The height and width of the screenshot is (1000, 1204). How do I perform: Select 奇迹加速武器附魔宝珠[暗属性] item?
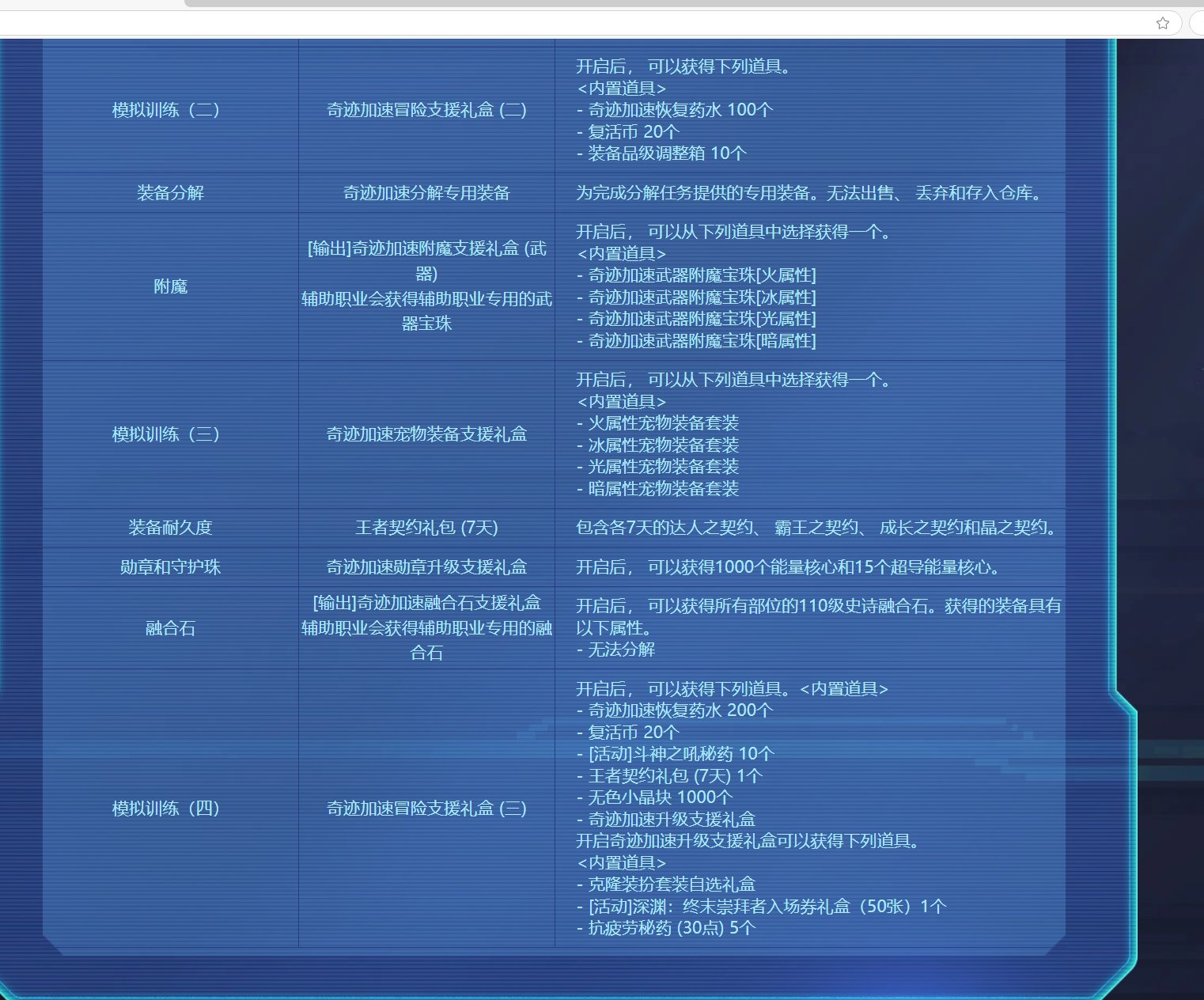coord(700,341)
